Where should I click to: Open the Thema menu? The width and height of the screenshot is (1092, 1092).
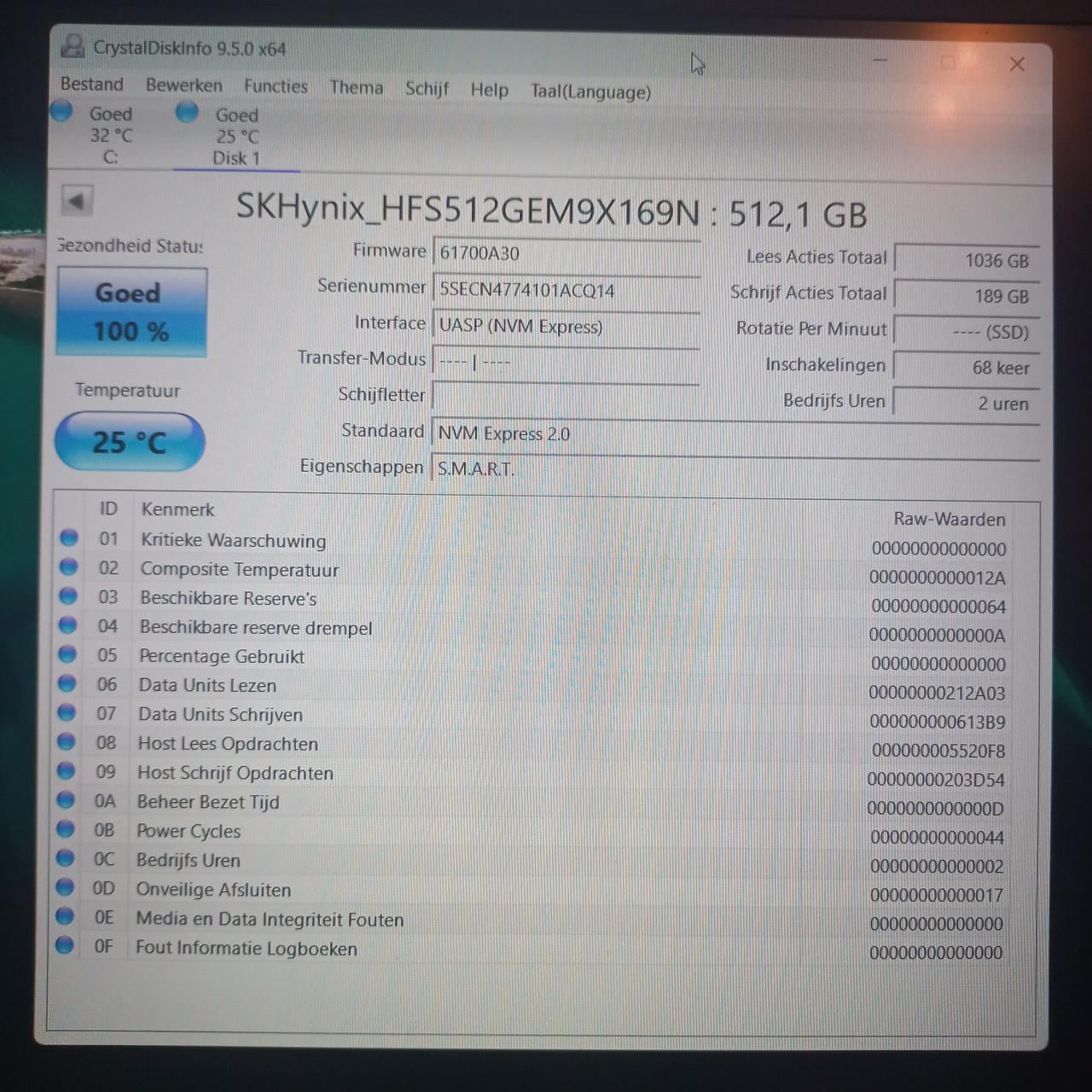point(357,87)
